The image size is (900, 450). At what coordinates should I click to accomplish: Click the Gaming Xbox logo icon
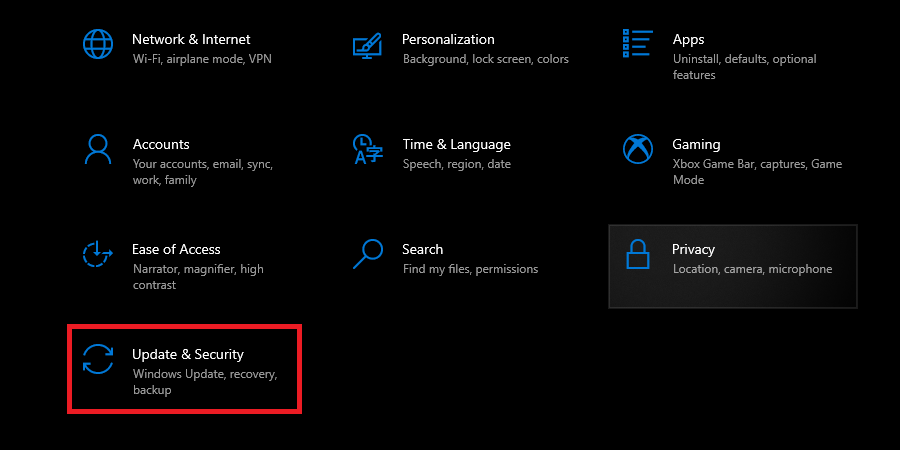[x=638, y=149]
